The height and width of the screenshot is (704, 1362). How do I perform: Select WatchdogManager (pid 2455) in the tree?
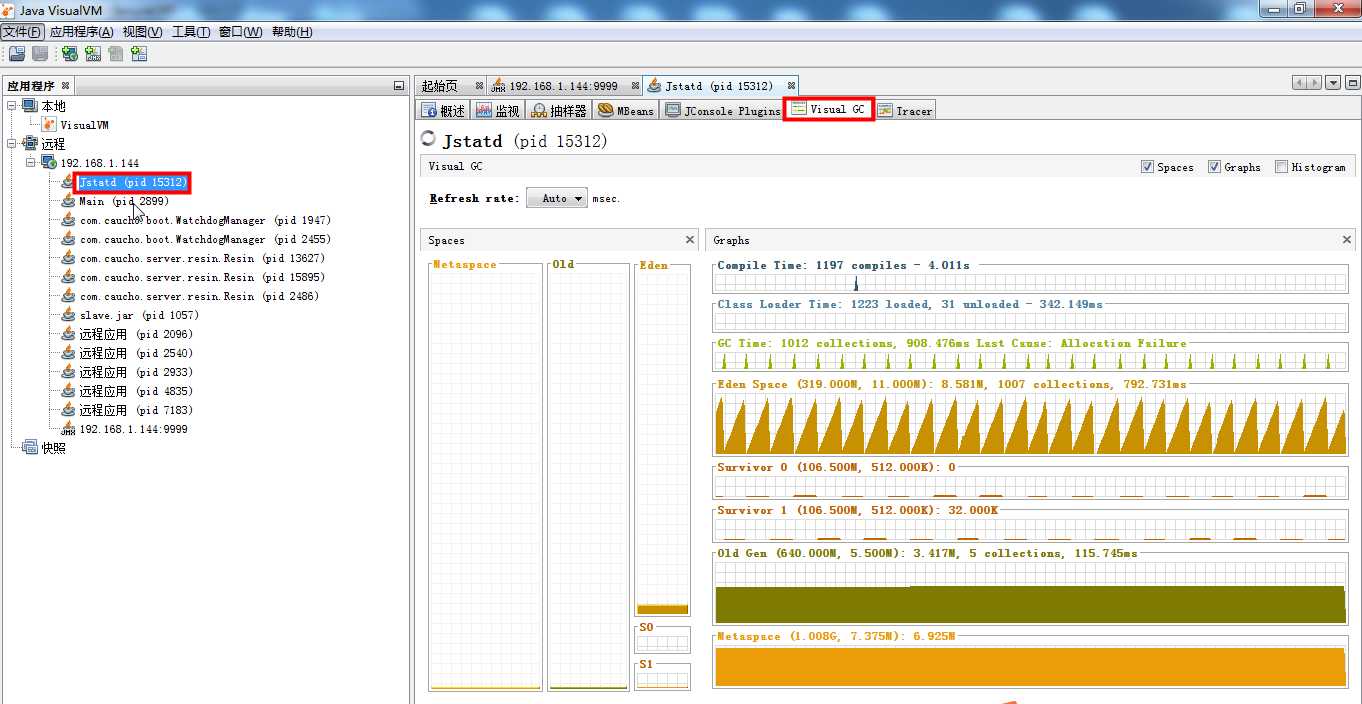tap(205, 239)
